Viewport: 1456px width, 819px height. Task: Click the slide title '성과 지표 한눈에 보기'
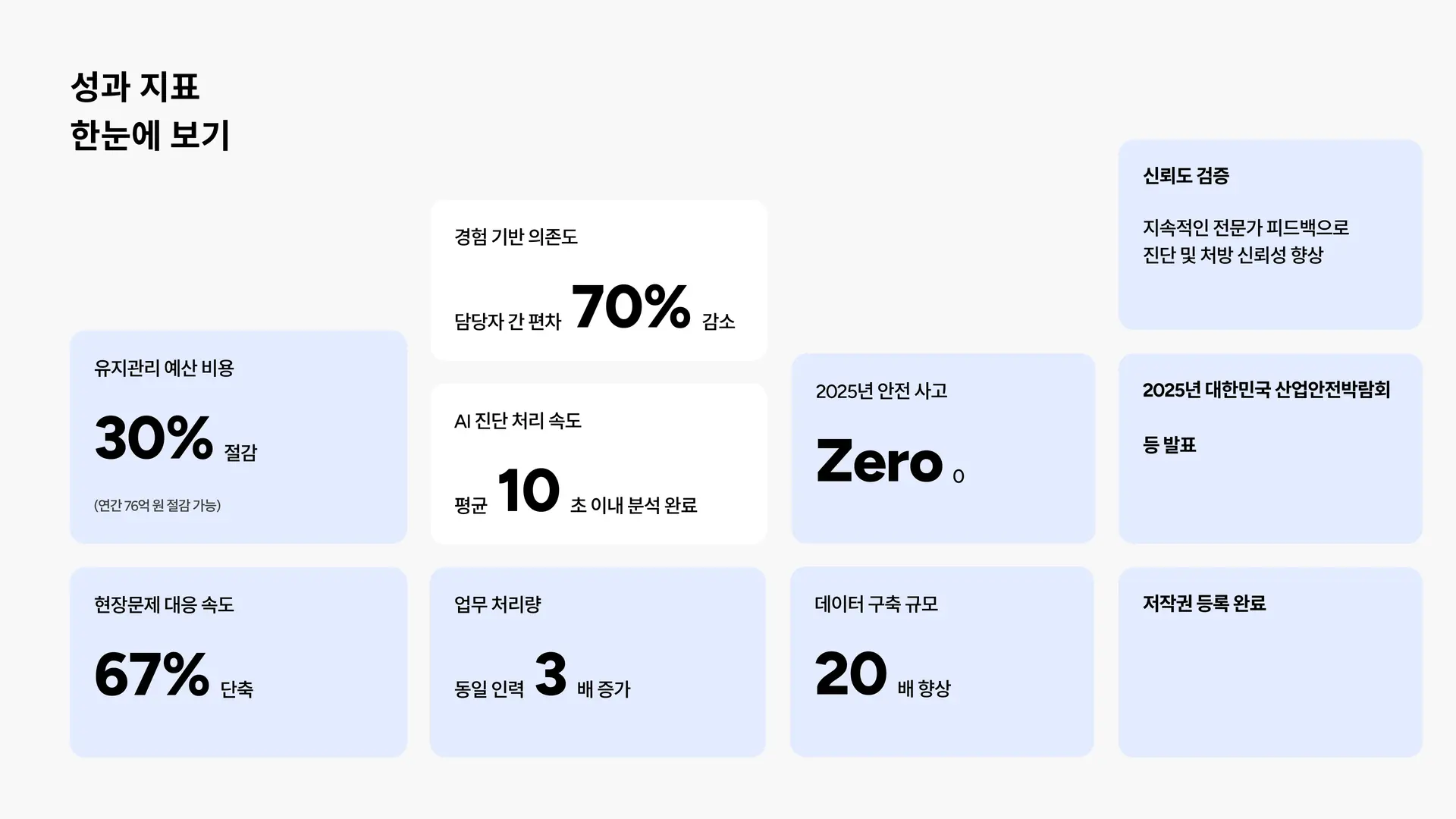click(x=149, y=111)
